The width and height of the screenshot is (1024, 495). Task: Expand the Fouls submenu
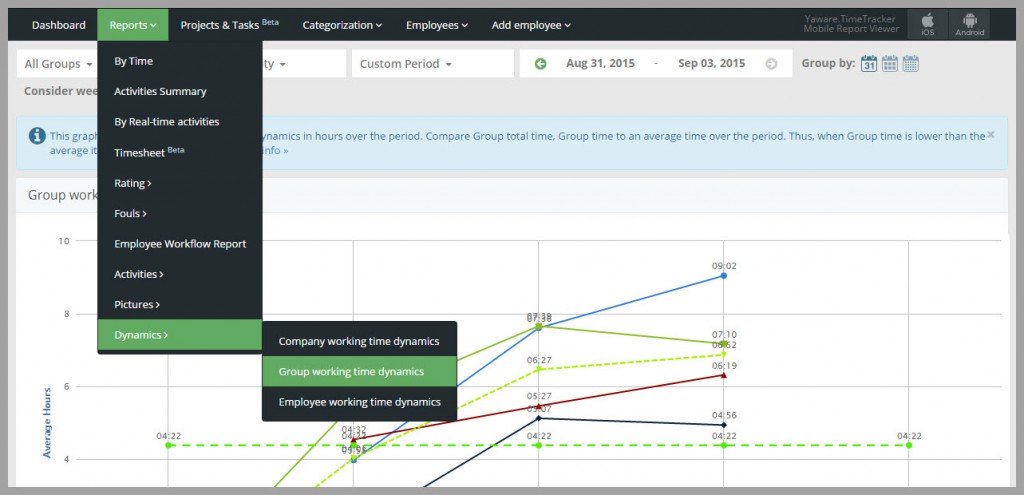coord(180,214)
